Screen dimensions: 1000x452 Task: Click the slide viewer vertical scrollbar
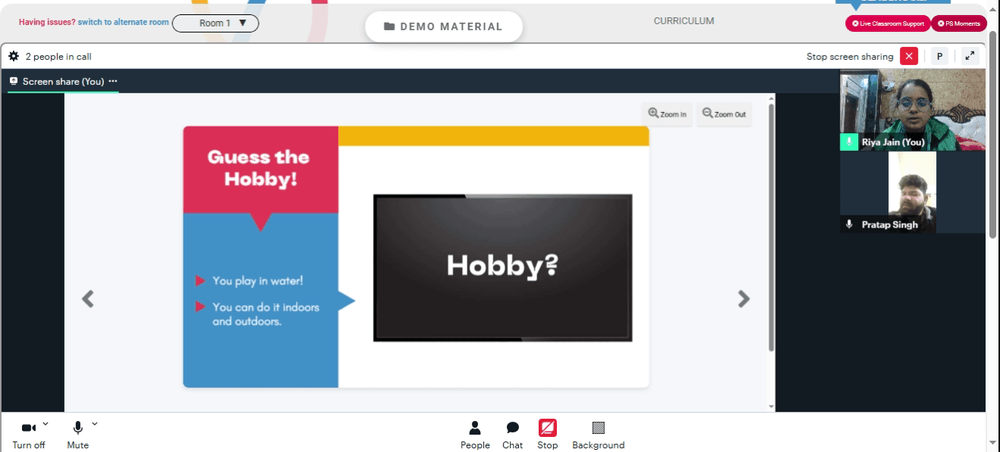tap(770, 226)
